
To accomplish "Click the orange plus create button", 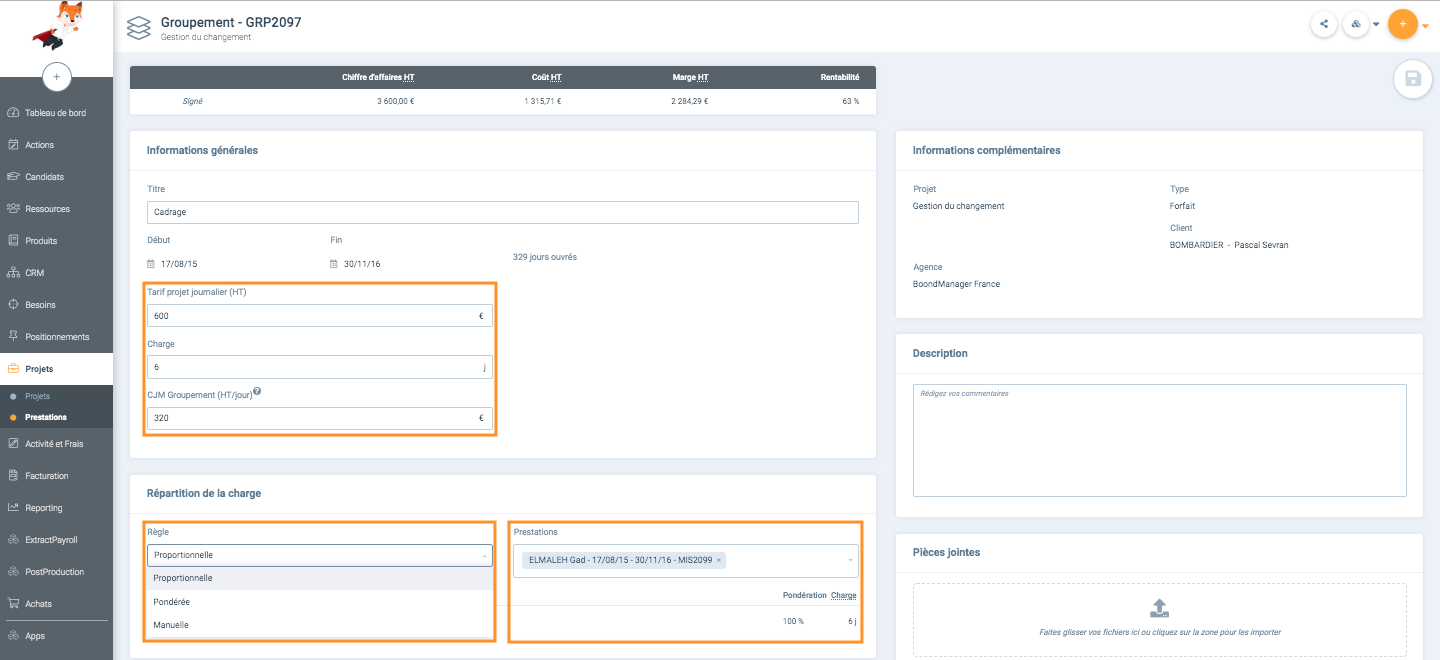I will tap(1403, 24).
